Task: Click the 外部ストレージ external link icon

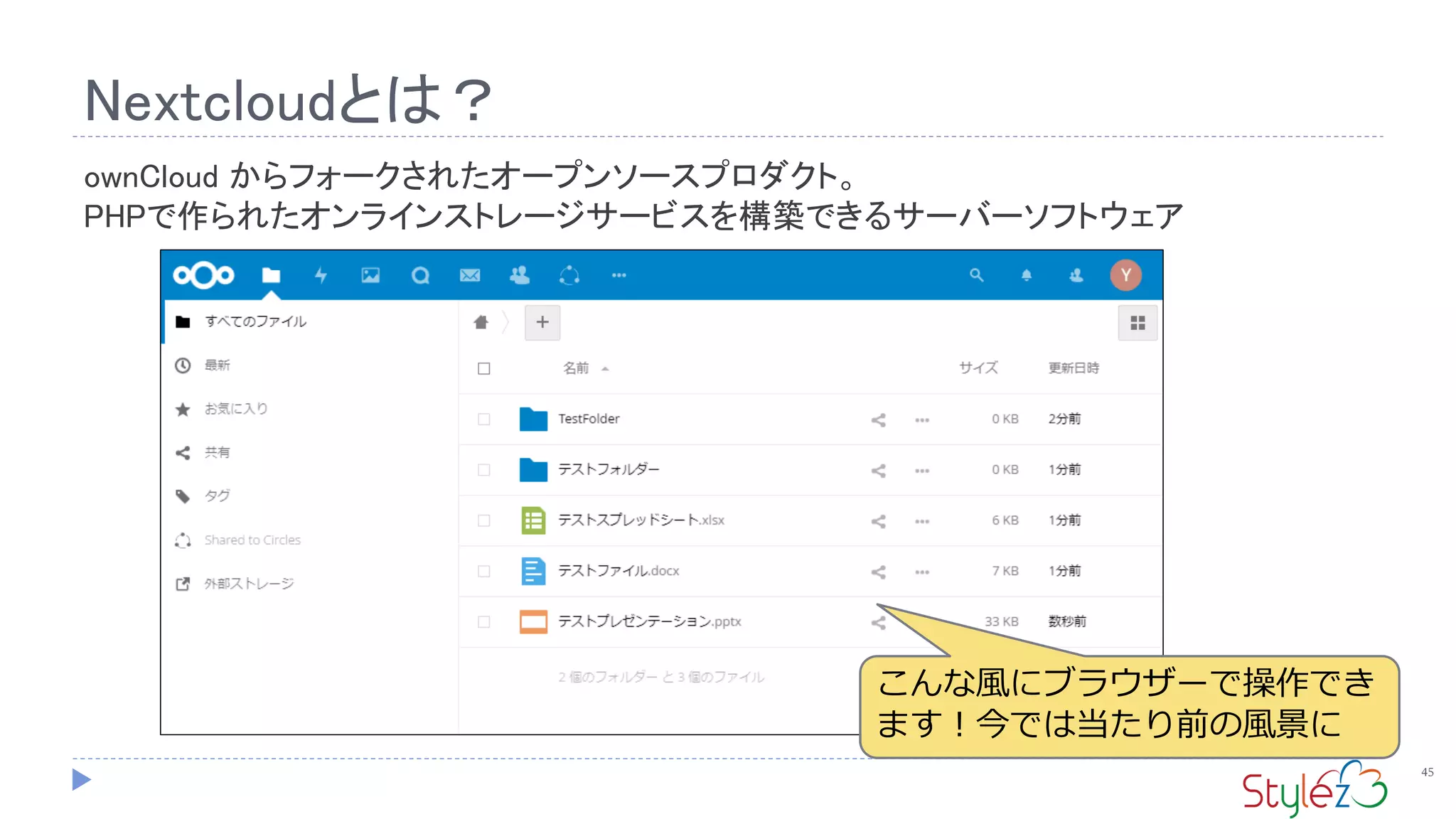Action: [183, 584]
